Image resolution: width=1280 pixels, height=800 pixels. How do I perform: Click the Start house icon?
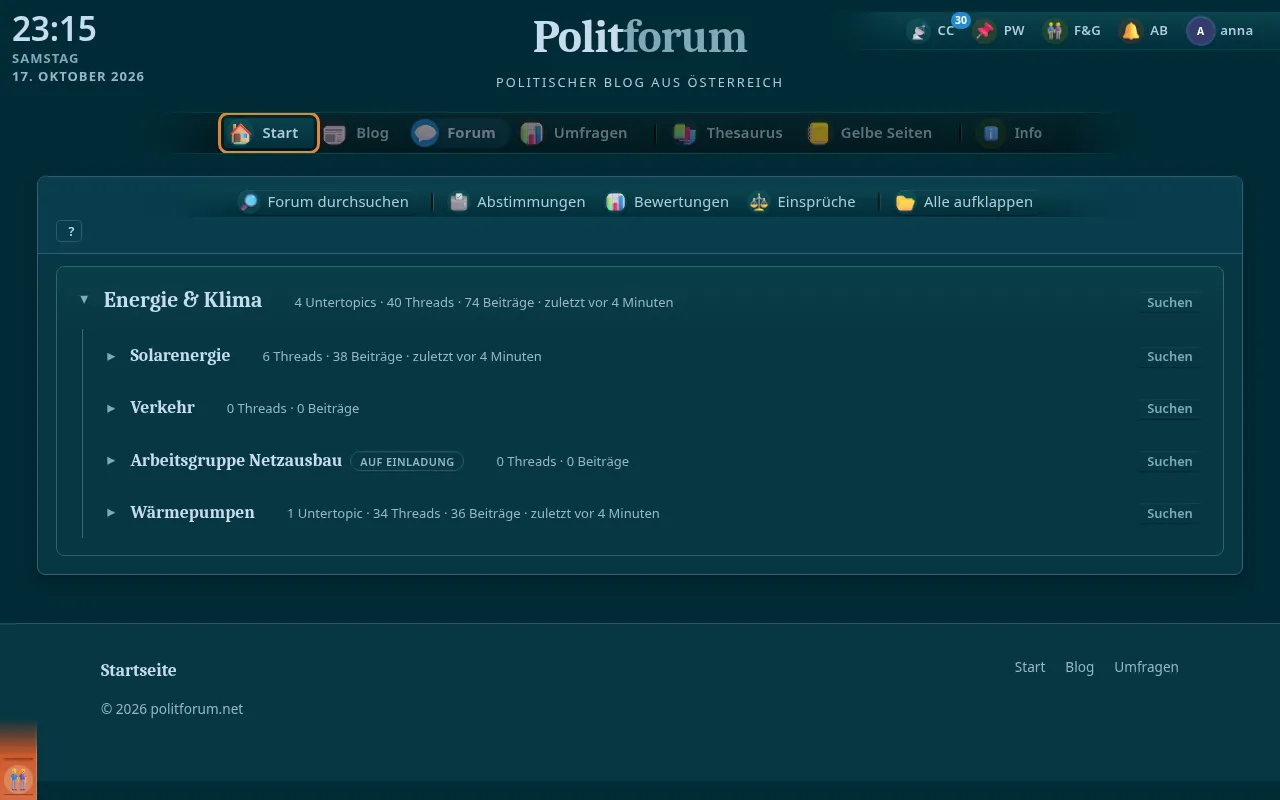click(x=240, y=133)
